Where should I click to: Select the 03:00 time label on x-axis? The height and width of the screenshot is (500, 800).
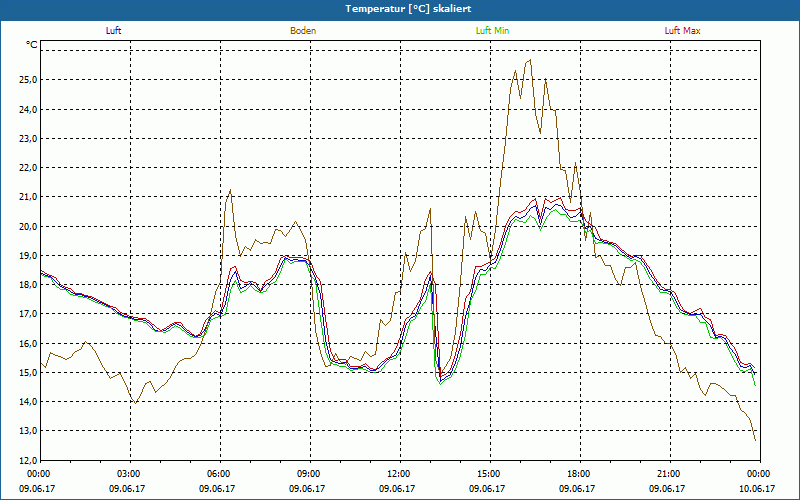128,474
